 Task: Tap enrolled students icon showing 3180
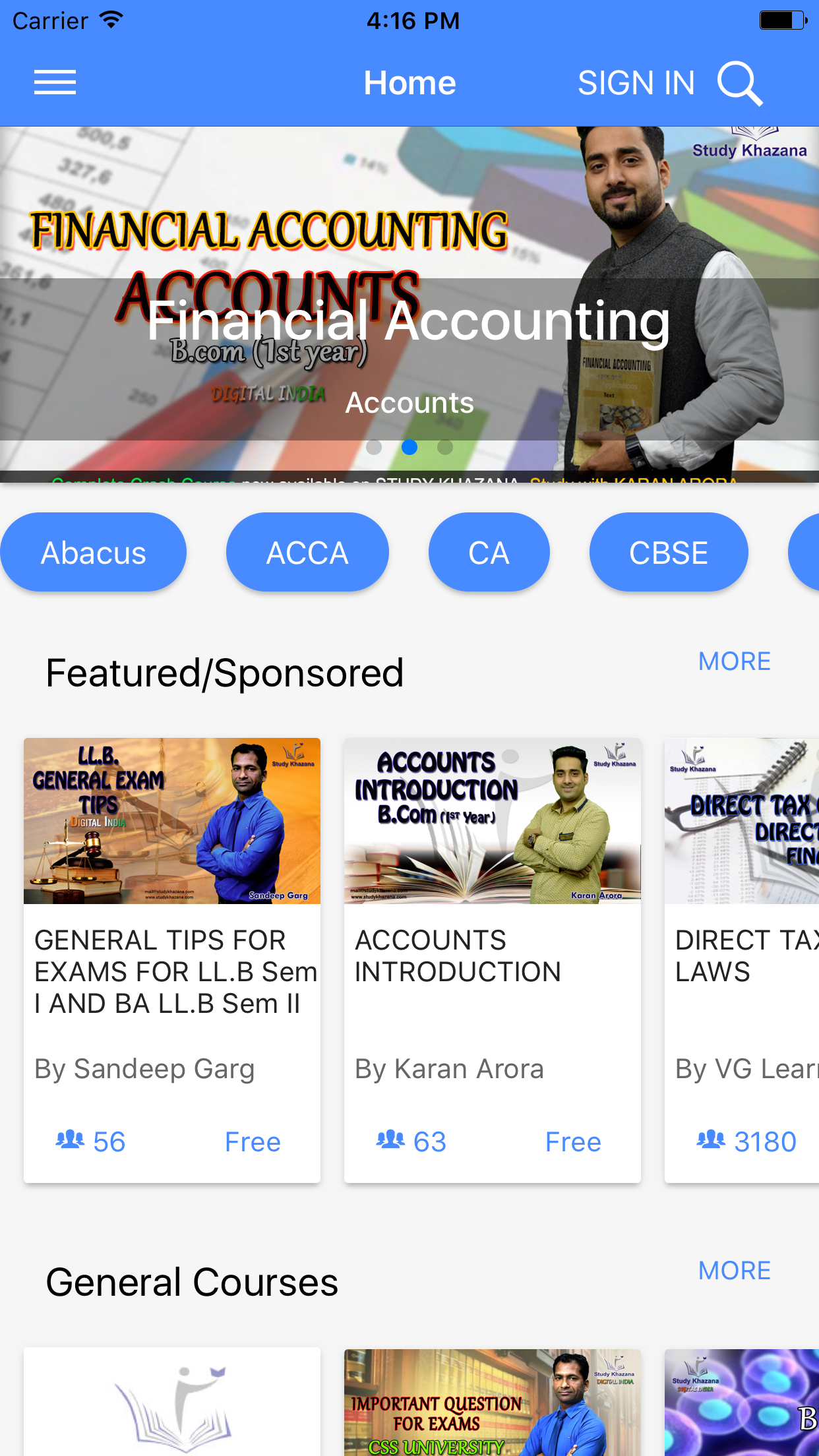tap(711, 1139)
